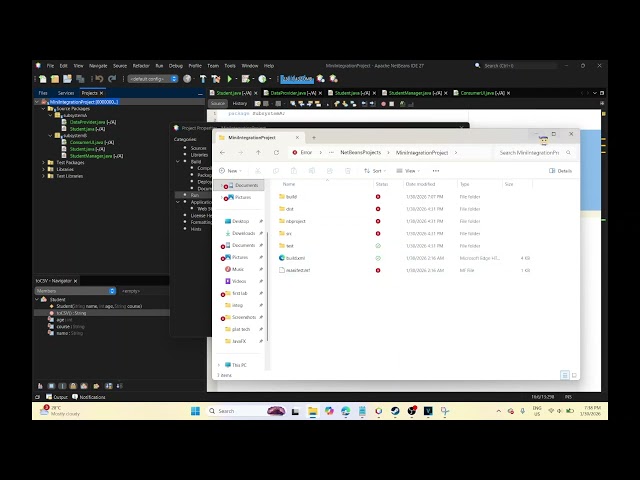The image size is (640, 480).
Task: Click the Copilot taskbar icon
Action: point(329,411)
